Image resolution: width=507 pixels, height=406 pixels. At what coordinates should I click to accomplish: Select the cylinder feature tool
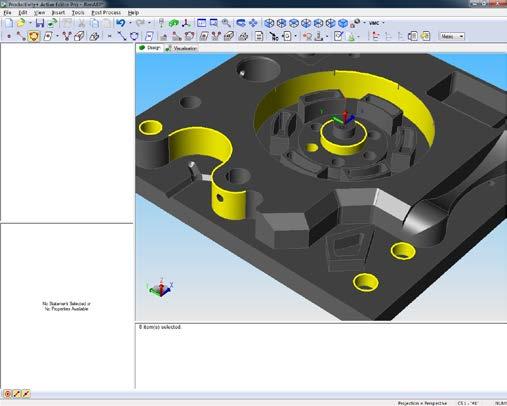pyautogui.click(x=79, y=36)
